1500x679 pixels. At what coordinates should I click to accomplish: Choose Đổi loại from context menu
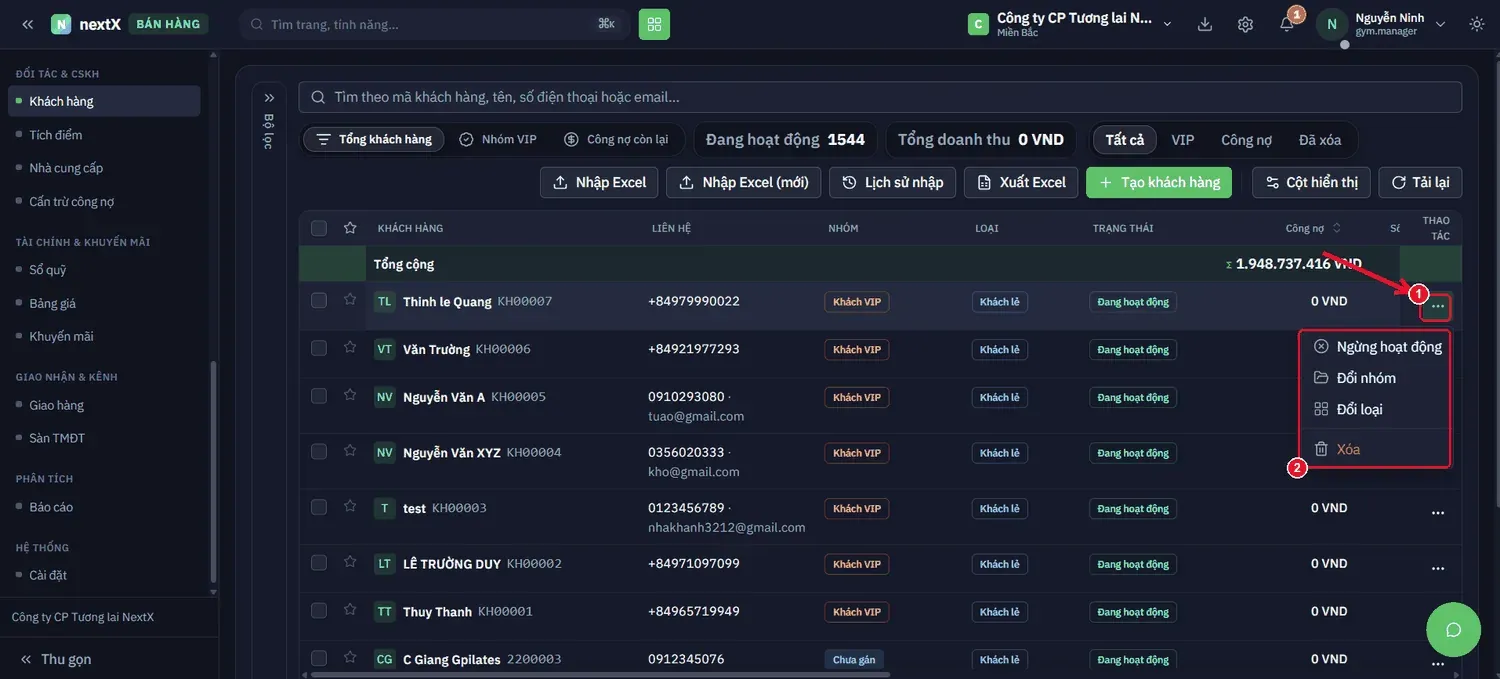point(1377,409)
